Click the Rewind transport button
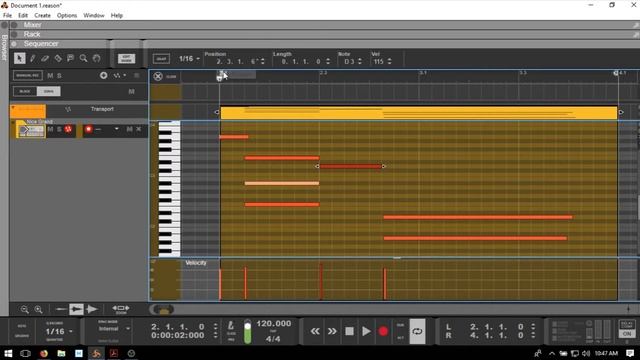This screenshot has height=360, width=640. click(x=315, y=331)
